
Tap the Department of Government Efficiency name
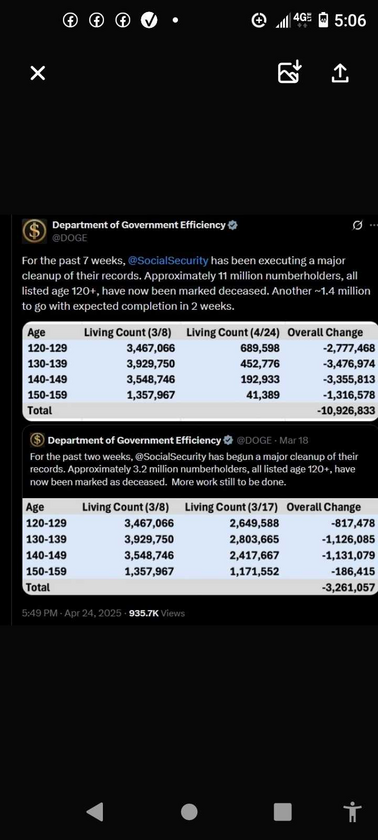(139, 225)
